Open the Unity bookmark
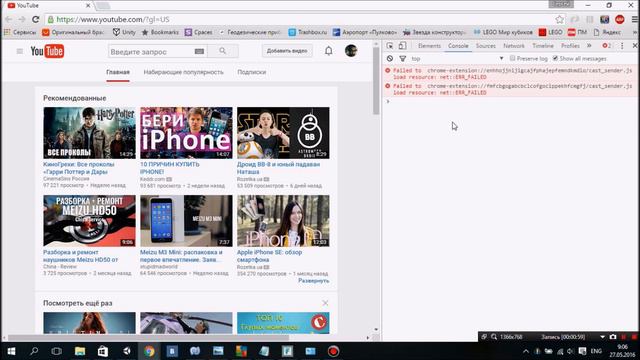 [x=124, y=32]
